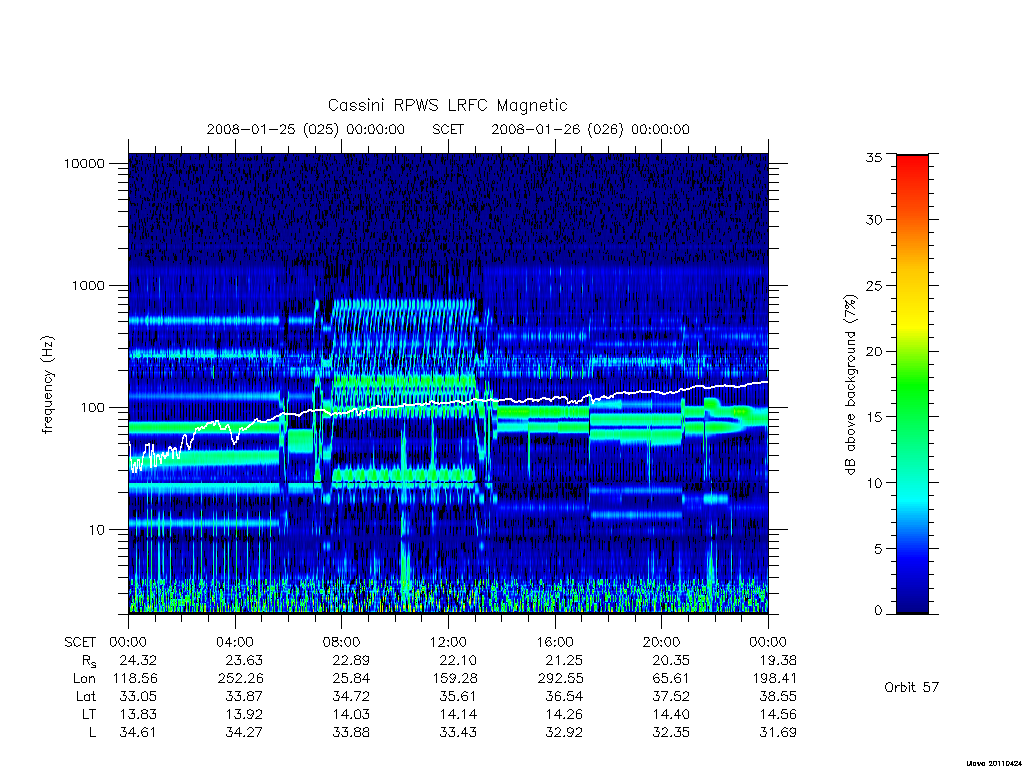
Task: Click the 'Orbit 57' label
Action: click(x=912, y=687)
